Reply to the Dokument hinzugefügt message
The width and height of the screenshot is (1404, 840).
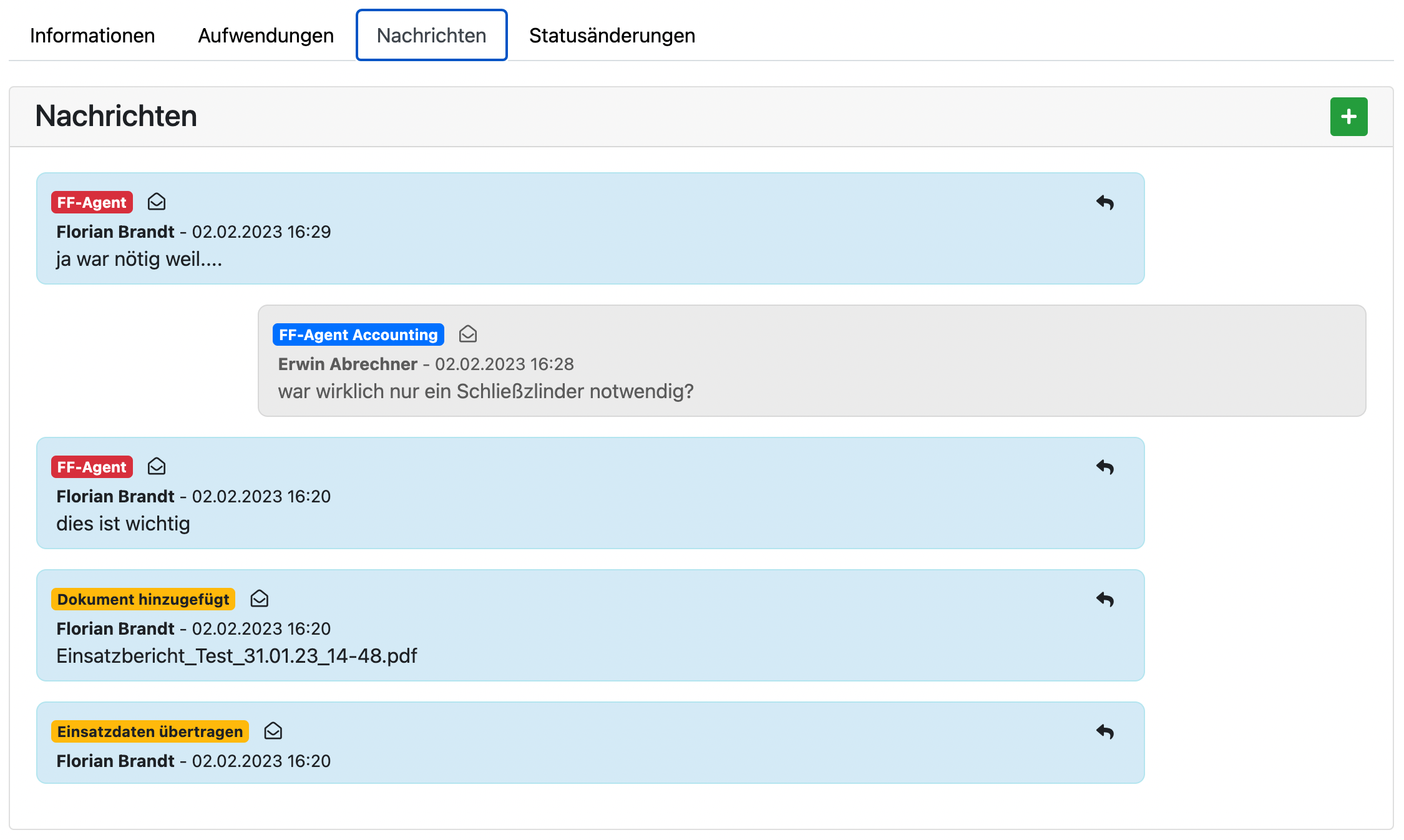1104,599
